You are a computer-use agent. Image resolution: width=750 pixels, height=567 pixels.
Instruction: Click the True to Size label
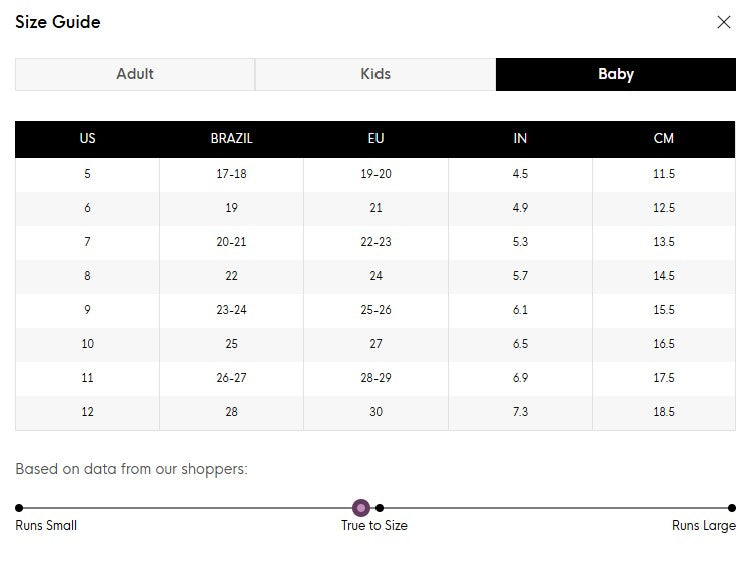[x=374, y=526]
